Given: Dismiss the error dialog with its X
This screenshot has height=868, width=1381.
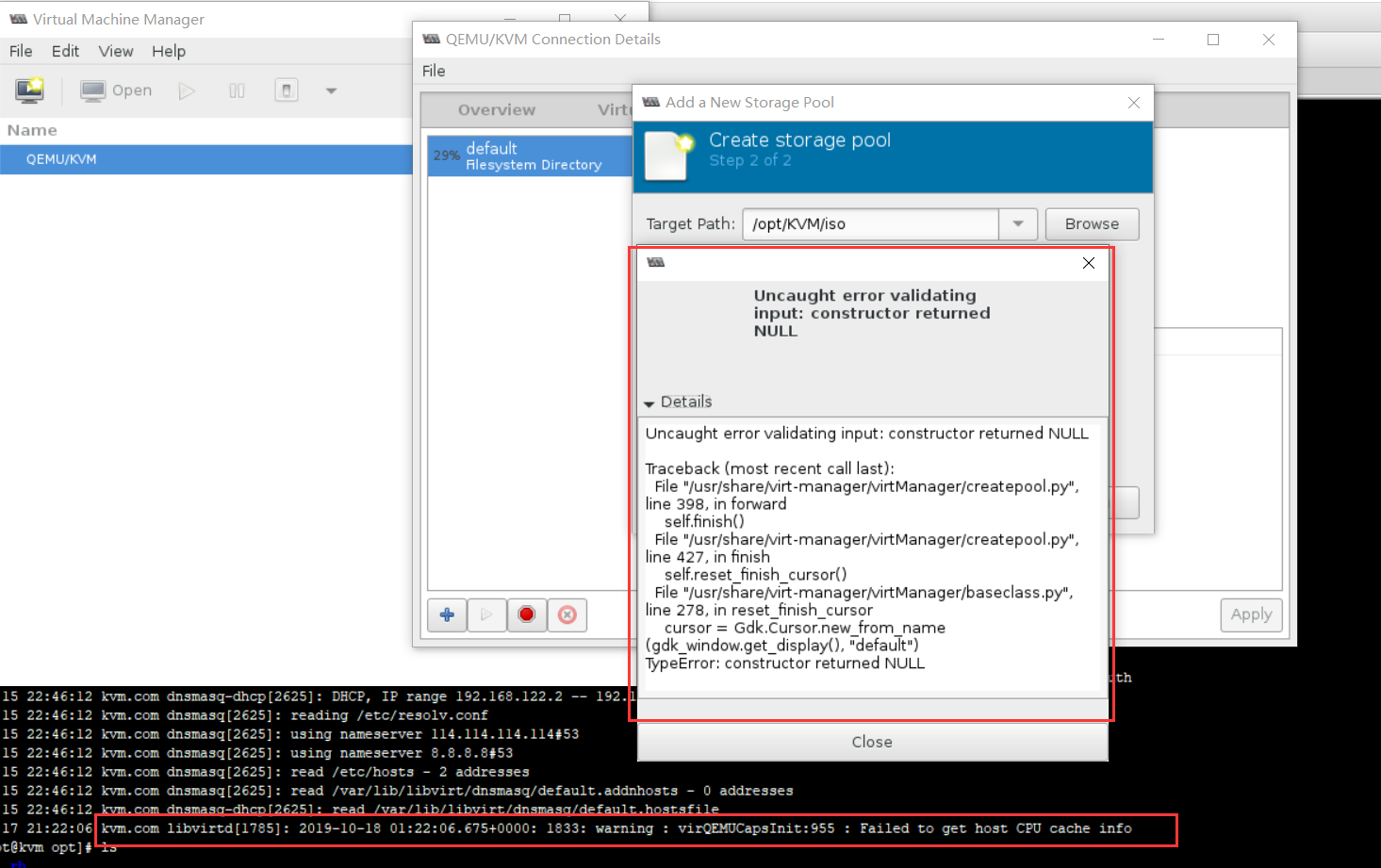Looking at the screenshot, I should coord(1089,263).
